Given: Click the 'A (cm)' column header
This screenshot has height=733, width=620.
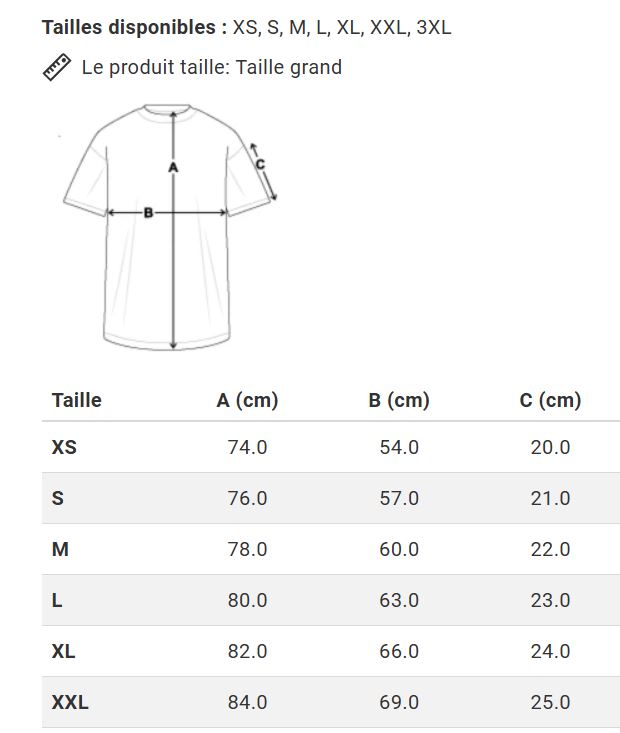Looking at the screenshot, I should pyautogui.click(x=247, y=400).
